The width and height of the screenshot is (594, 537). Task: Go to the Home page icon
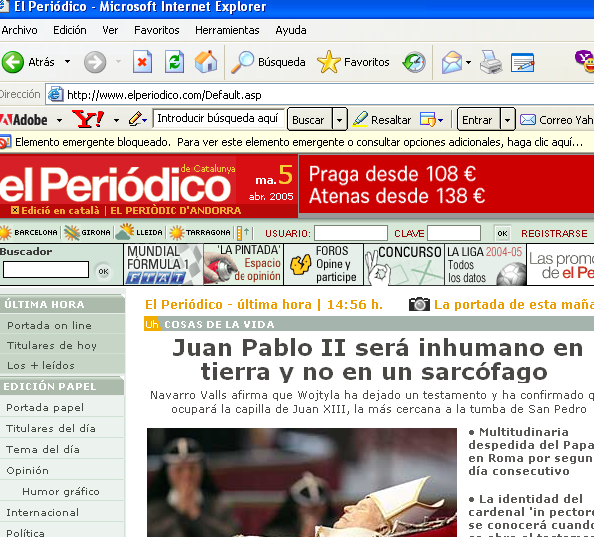tap(206, 62)
